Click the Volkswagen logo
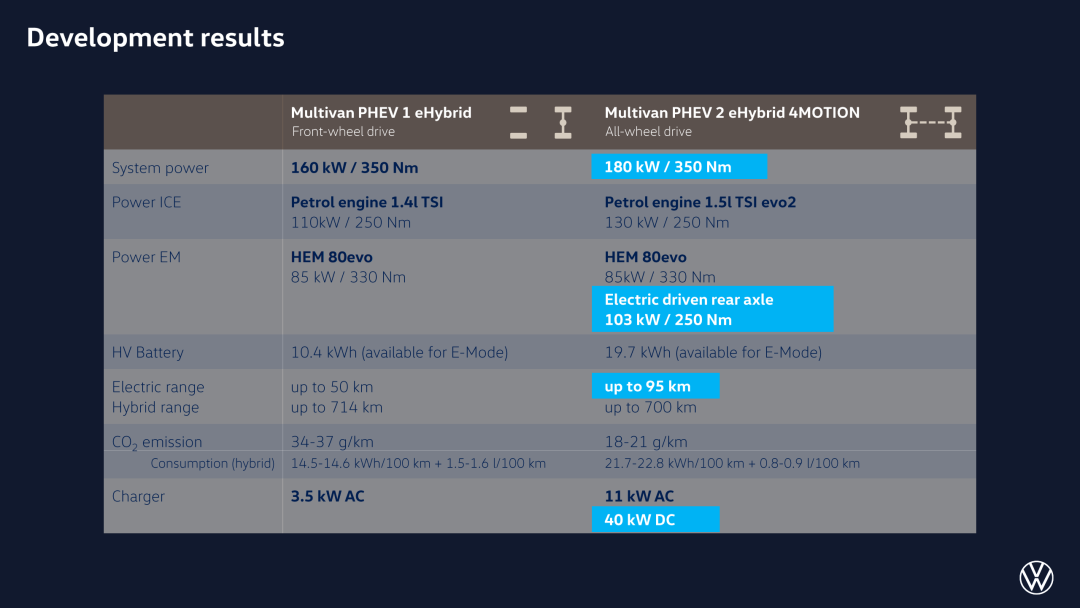 coord(1036,577)
